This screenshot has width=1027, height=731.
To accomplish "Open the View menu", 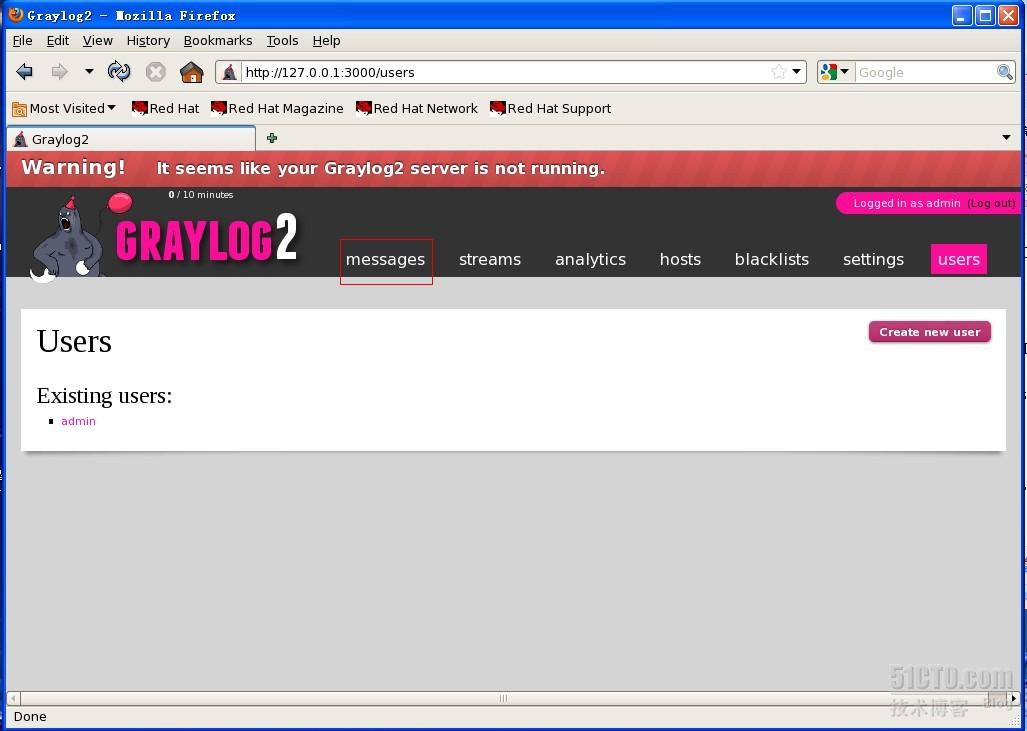I will [x=98, y=41].
